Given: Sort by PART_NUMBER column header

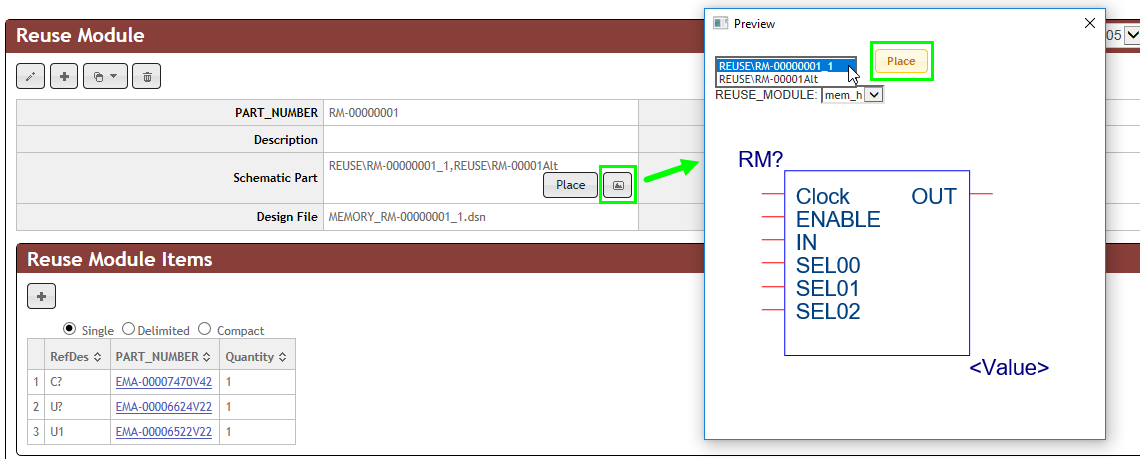Looking at the screenshot, I should 164,357.
